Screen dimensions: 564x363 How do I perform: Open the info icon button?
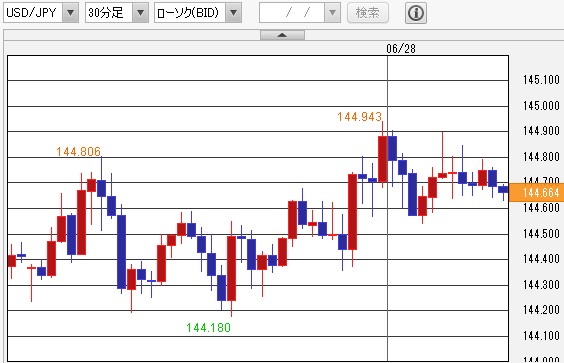click(416, 13)
